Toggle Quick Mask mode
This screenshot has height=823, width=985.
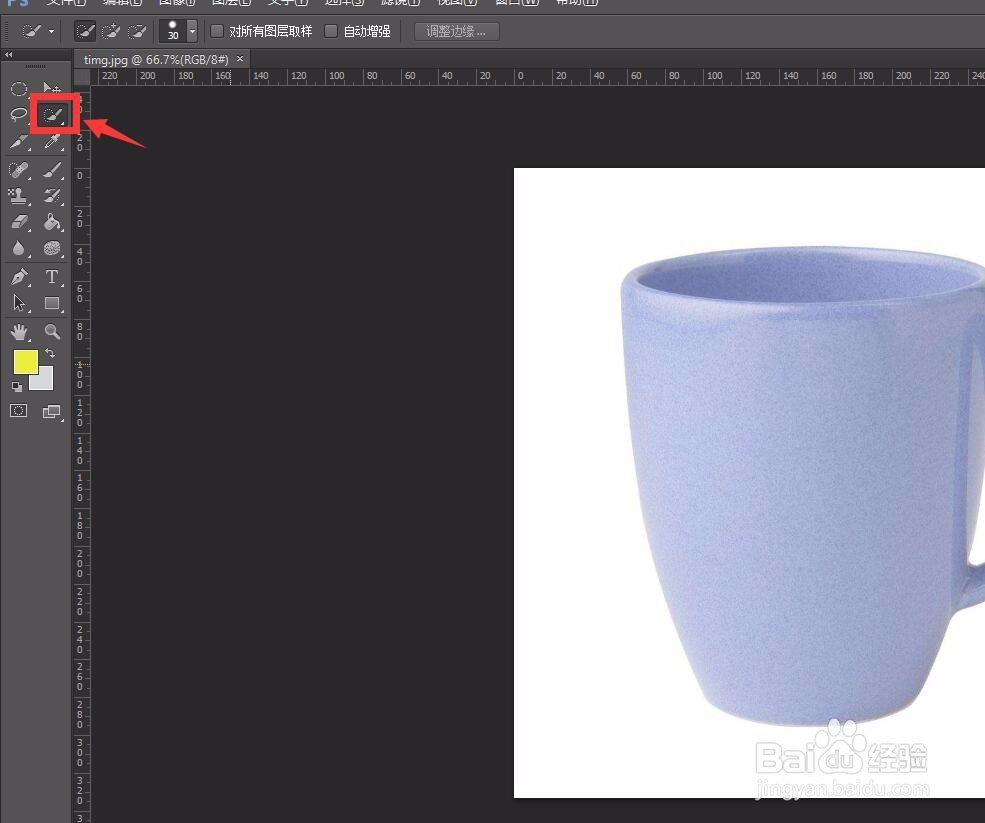19,411
